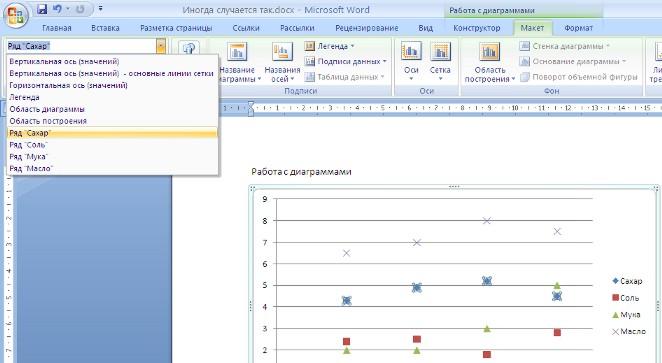This screenshot has width=662, height=363.
Task: Open the Сетка gridlines button
Action: tap(440, 62)
